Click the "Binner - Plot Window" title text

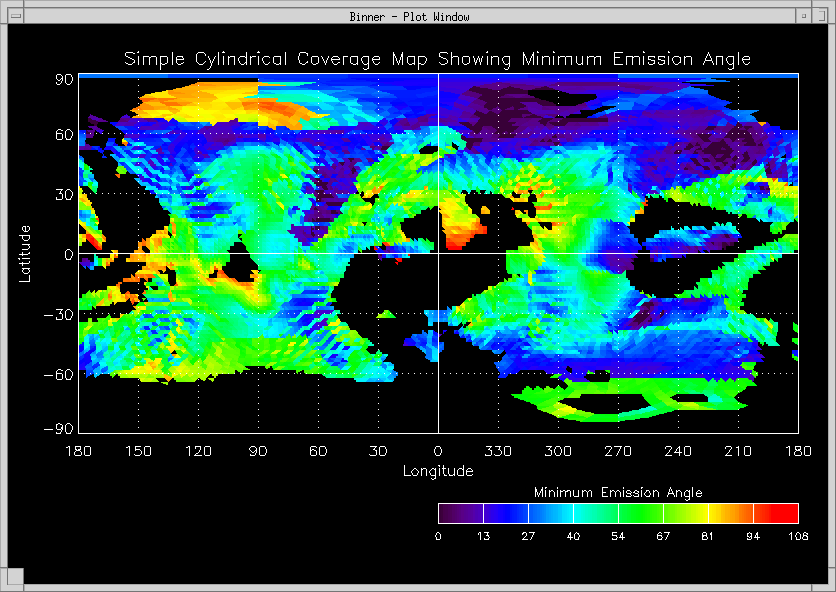[410, 16]
